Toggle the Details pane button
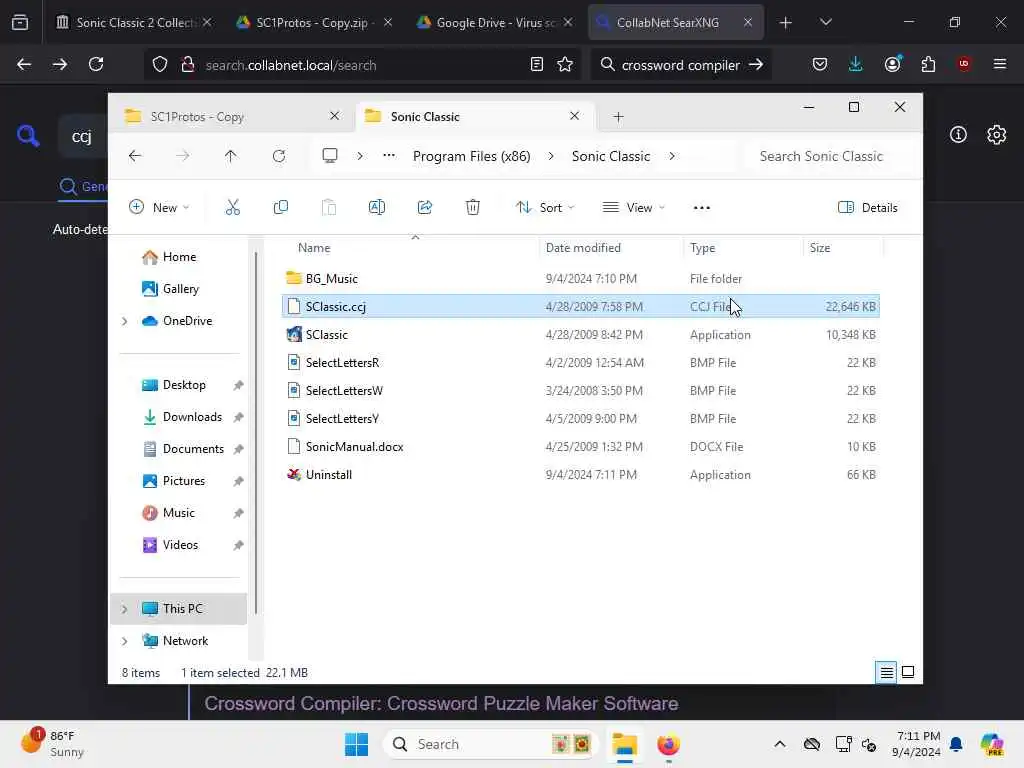 [868, 208]
